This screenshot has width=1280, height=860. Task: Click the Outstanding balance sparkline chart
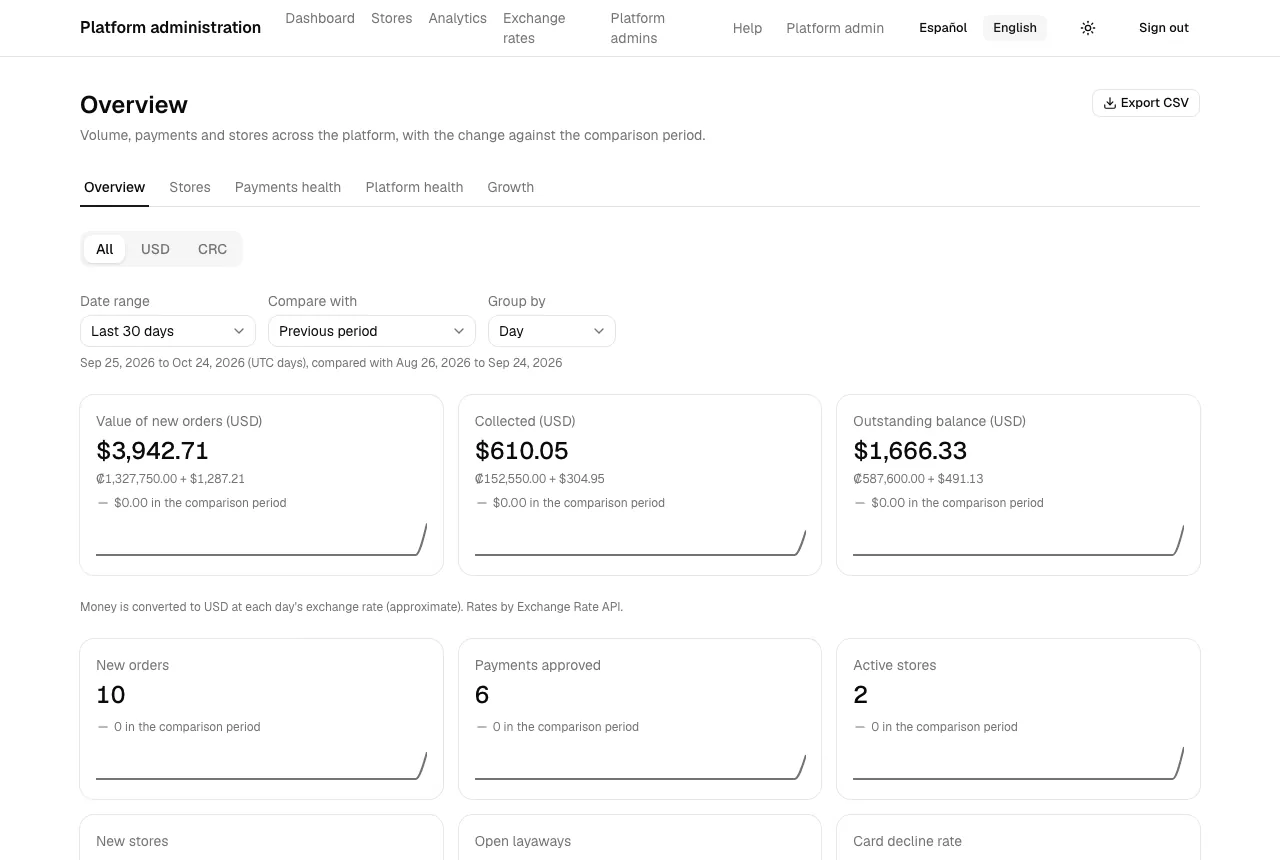pyautogui.click(x=1018, y=539)
